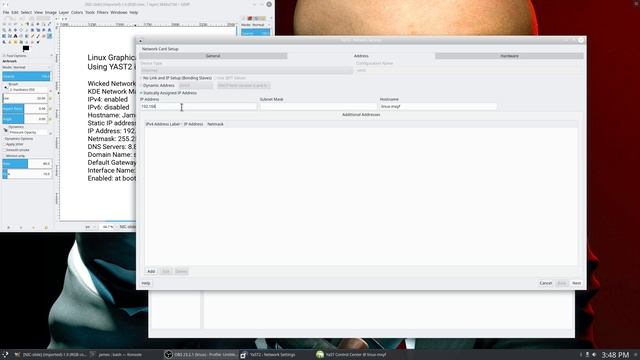The height and width of the screenshot is (360, 640).
Task: Click the Subnet Mask input field
Action: pos(318,107)
